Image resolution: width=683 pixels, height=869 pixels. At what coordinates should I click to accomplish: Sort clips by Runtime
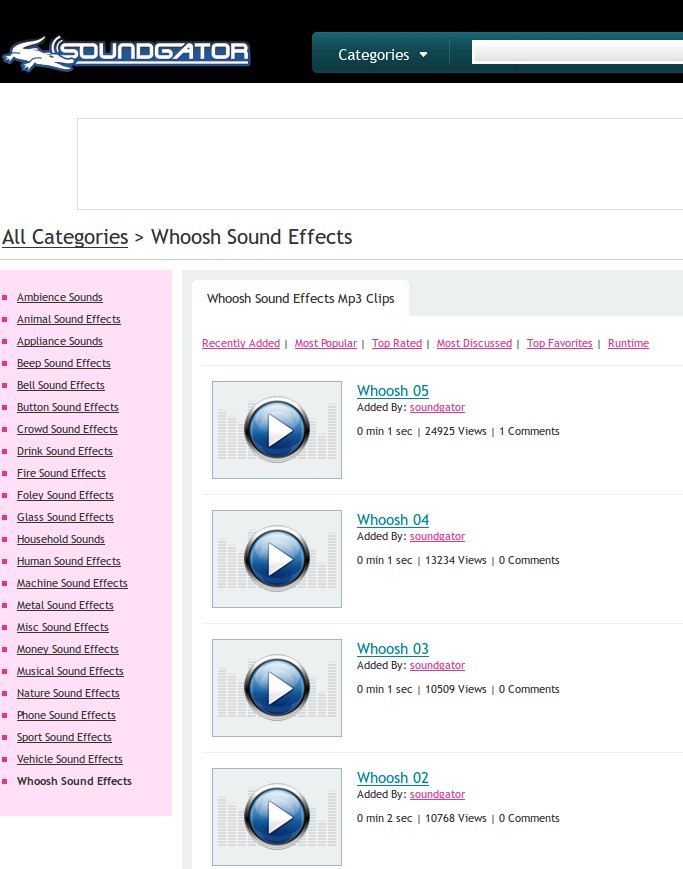click(x=628, y=343)
